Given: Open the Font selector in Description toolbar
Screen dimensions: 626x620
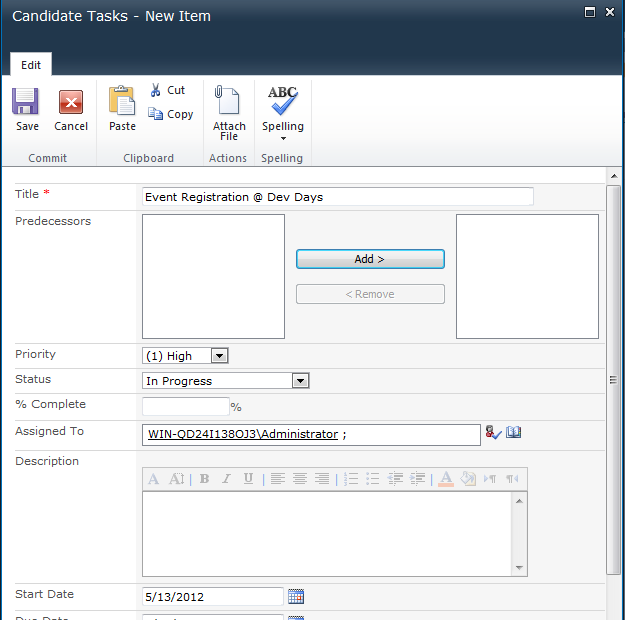Looking at the screenshot, I should (x=154, y=478).
